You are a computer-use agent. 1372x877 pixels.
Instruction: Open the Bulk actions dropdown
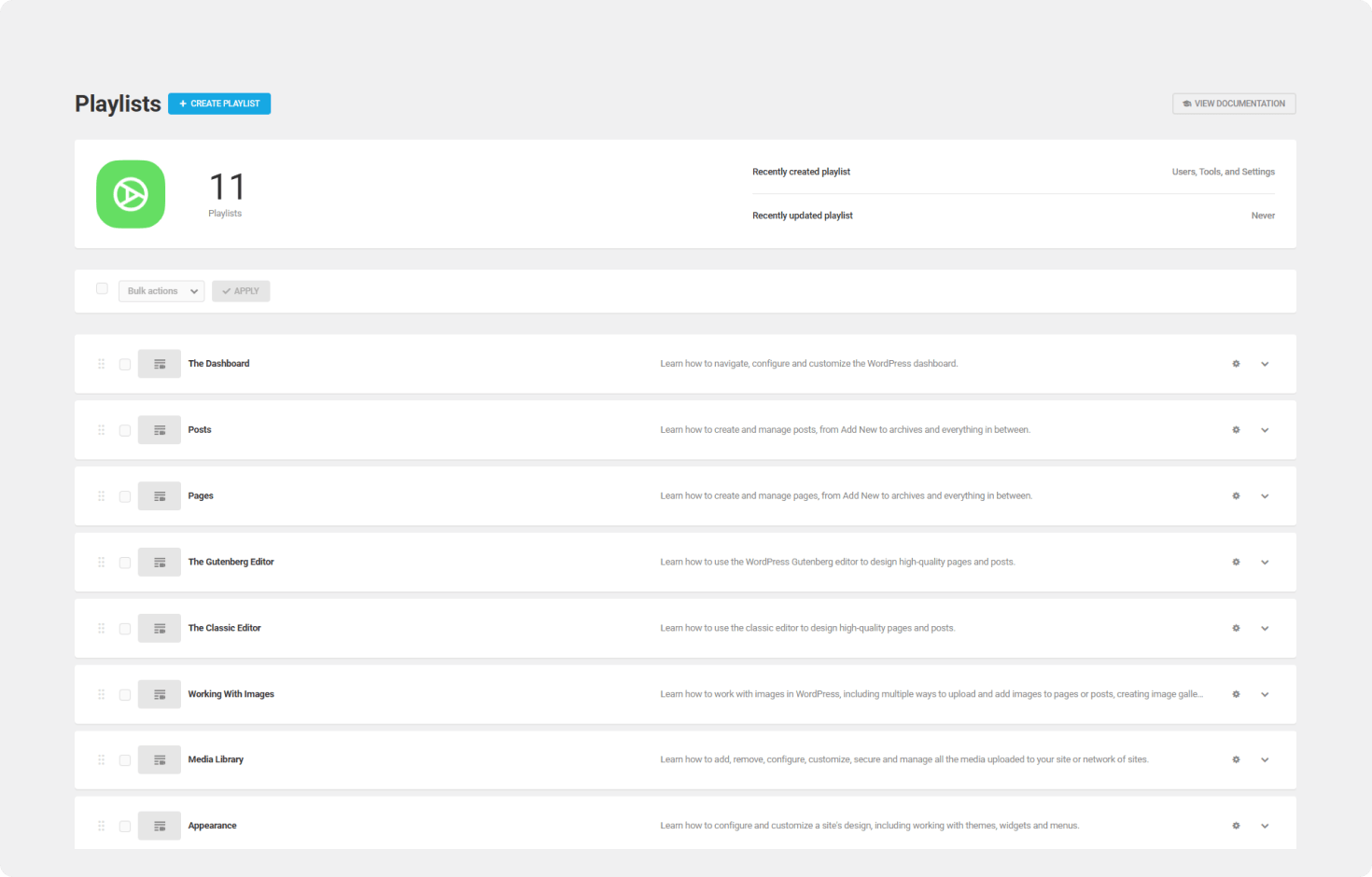pos(161,291)
